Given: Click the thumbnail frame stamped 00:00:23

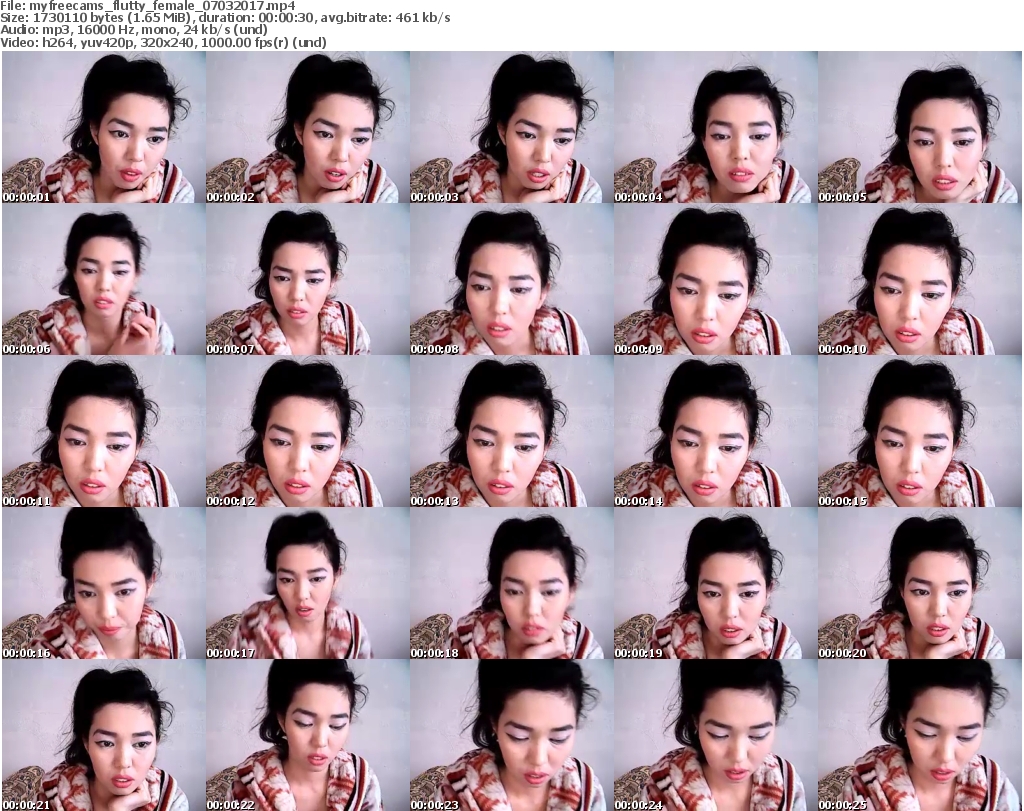Looking at the screenshot, I should 512,735.
